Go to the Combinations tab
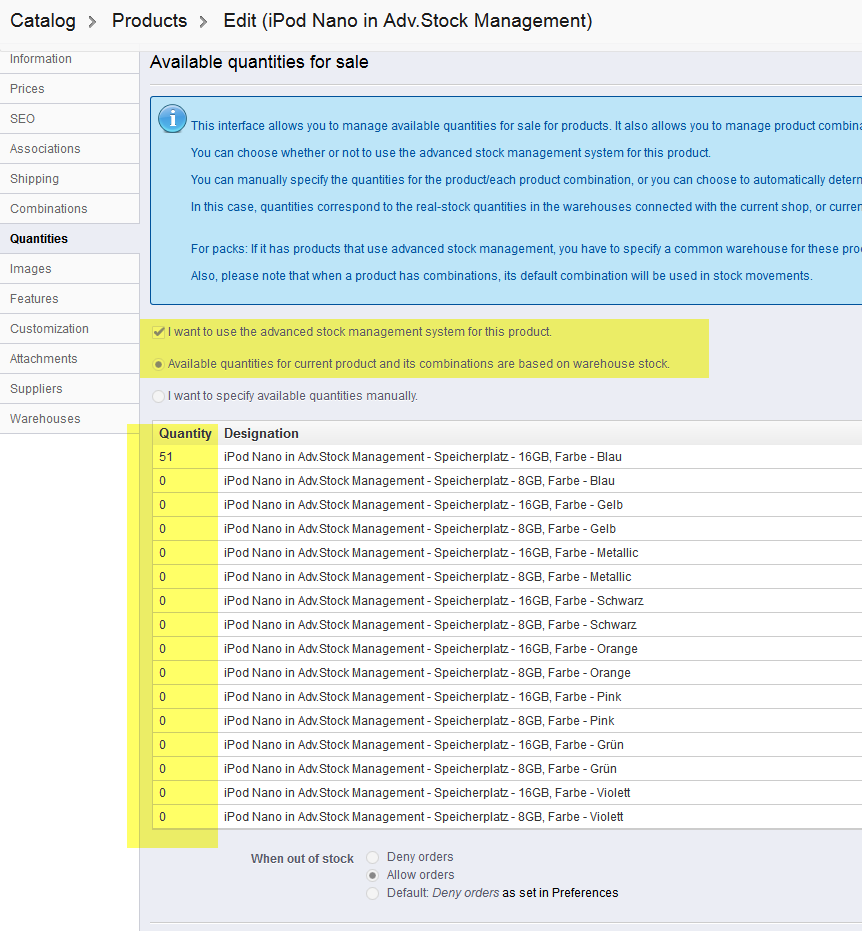This screenshot has width=862, height=931. [x=69, y=209]
